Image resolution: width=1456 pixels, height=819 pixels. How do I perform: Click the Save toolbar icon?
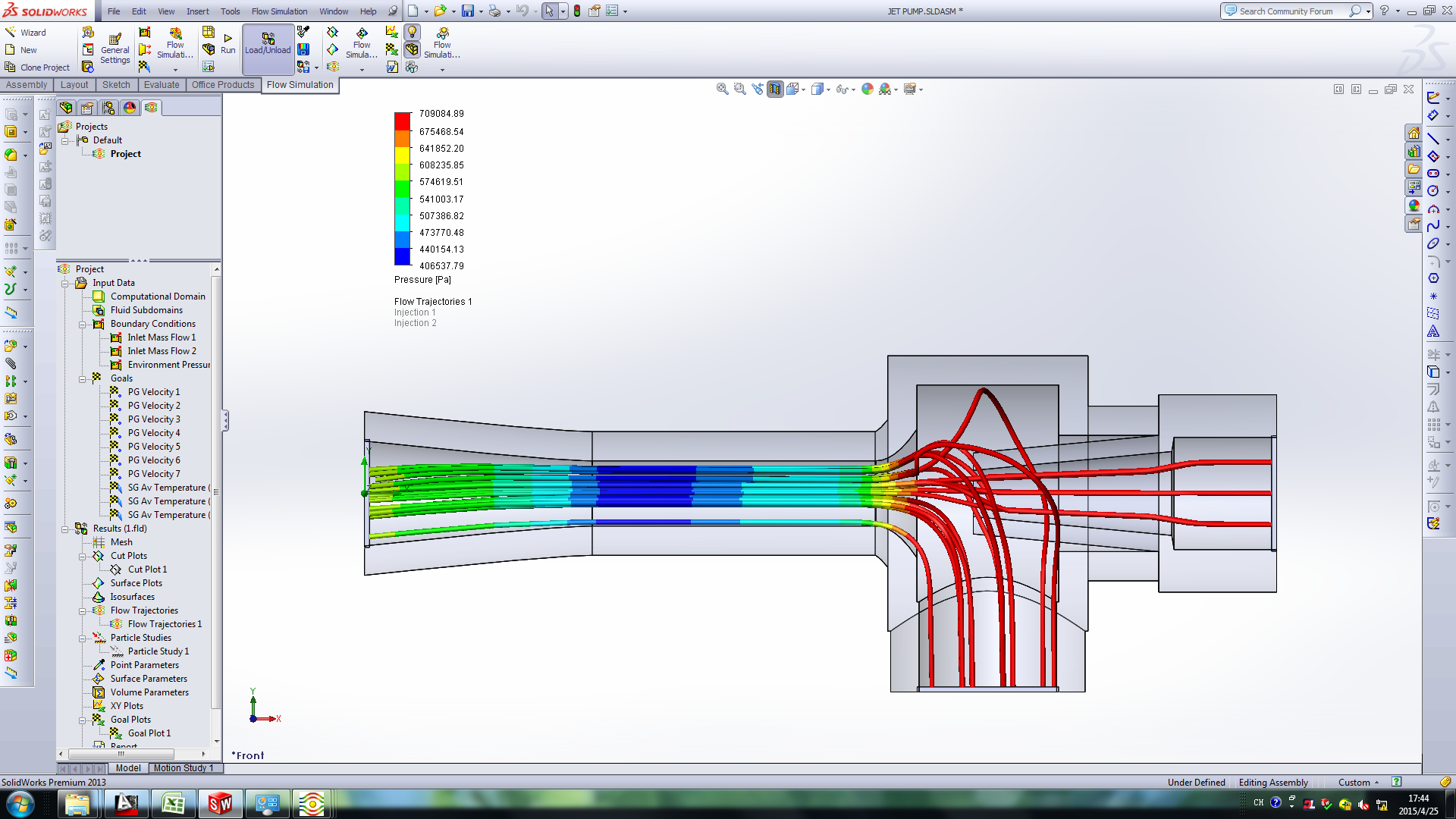pyautogui.click(x=467, y=11)
